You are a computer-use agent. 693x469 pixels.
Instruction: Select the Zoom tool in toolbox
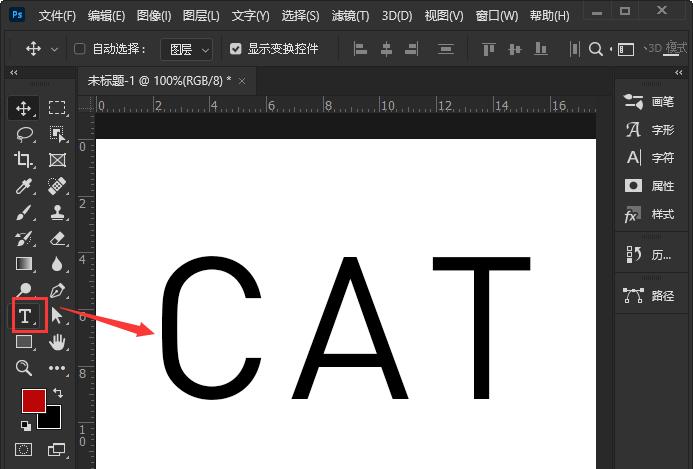(24, 368)
